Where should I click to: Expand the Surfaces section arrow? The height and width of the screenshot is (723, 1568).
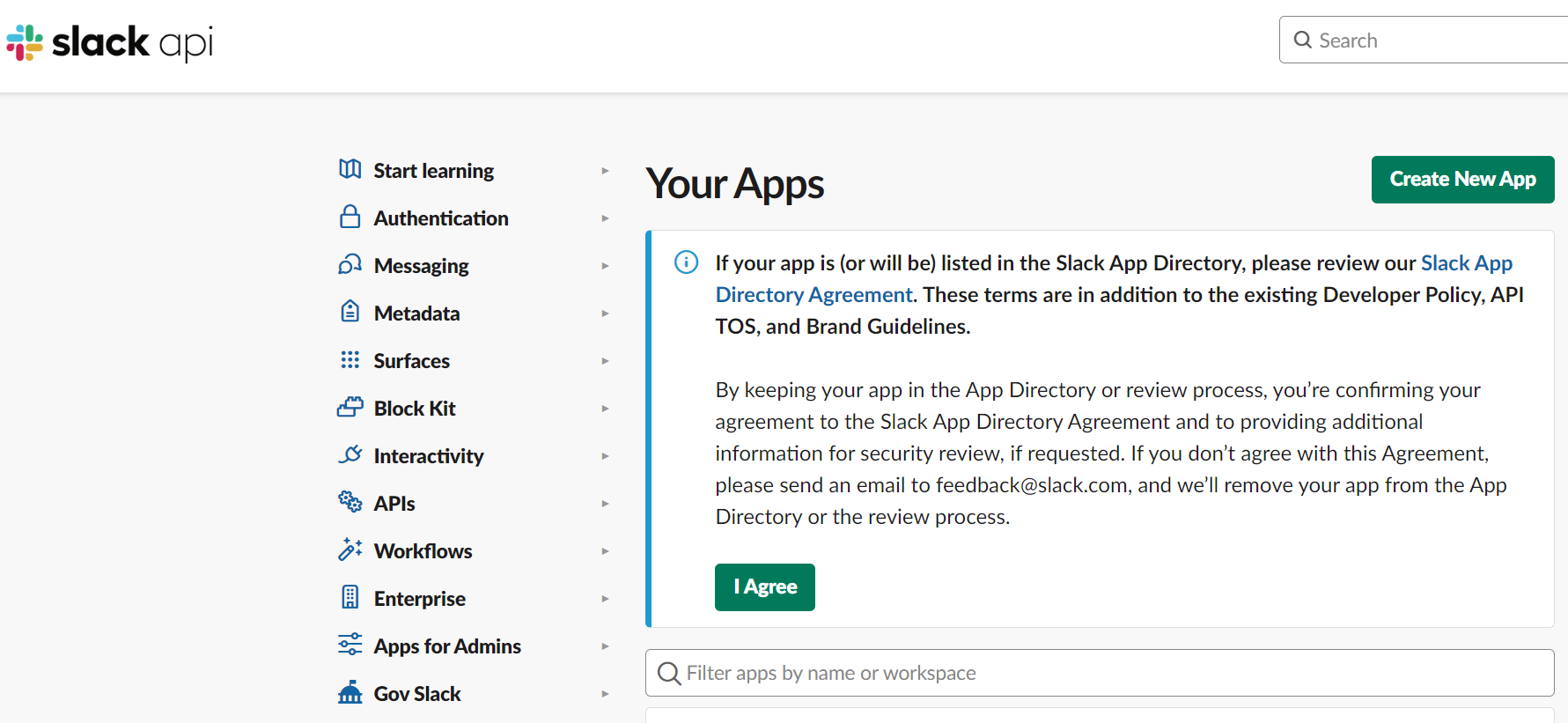[605, 361]
